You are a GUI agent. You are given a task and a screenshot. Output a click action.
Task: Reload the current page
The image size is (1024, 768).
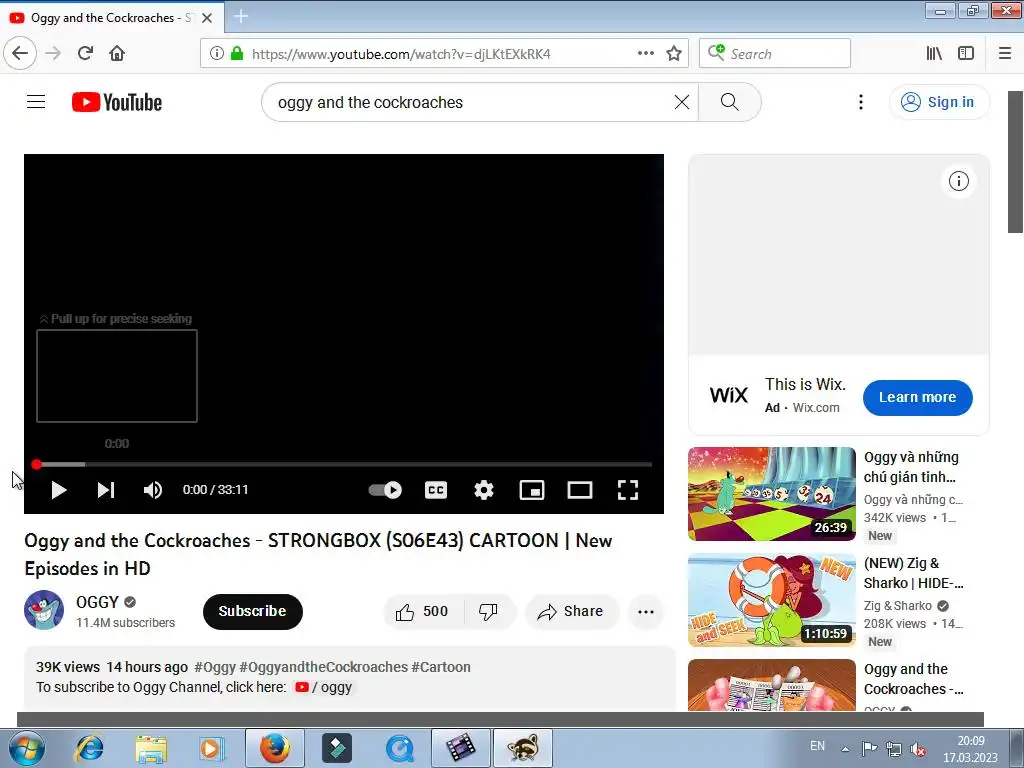pyautogui.click(x=86, y=53)
